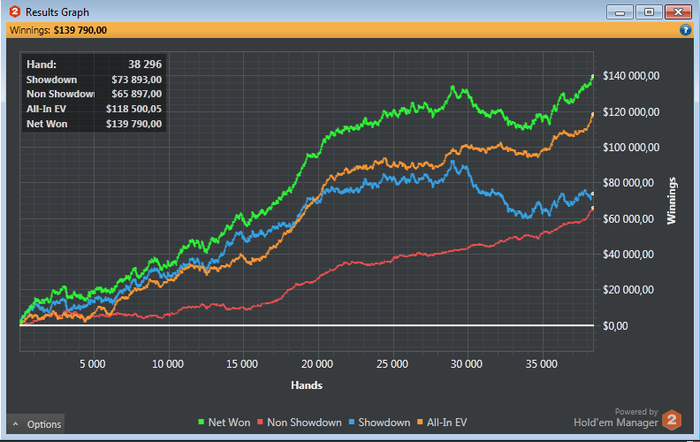Click the $60 000,00 axis label

pos(628,219)
